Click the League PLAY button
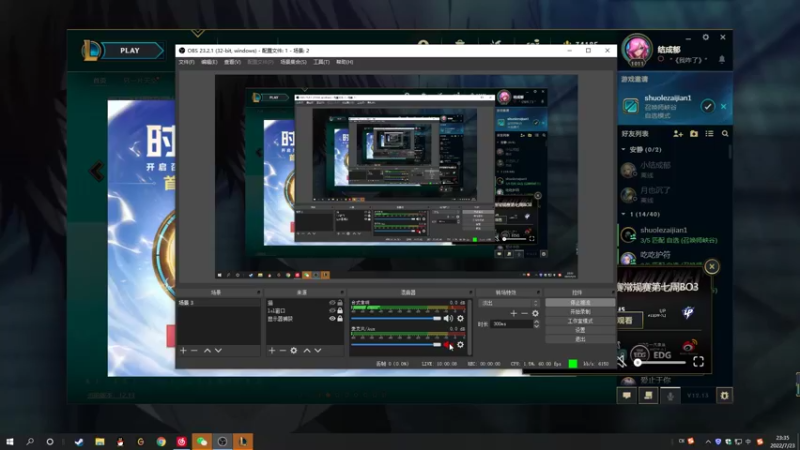The height and width of the screenshot is (450, 800). tap(130, 51)
